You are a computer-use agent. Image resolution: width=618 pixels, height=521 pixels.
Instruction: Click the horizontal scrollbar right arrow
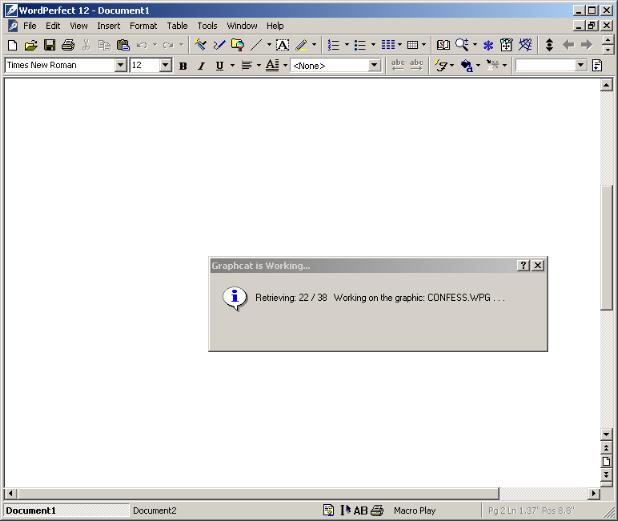(x=594, y=493)
